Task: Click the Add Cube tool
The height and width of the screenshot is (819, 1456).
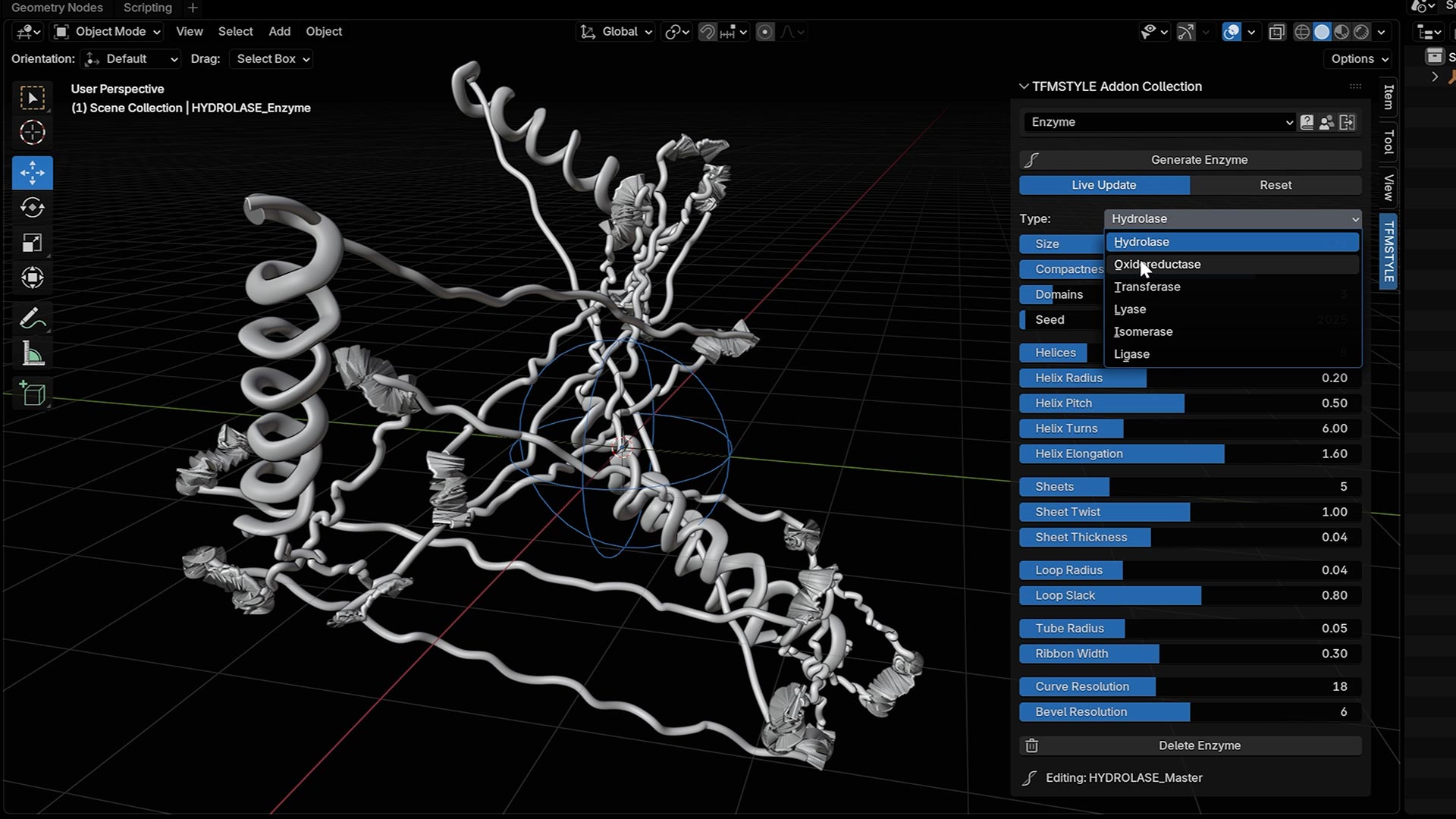Action: tap(32, 394)
